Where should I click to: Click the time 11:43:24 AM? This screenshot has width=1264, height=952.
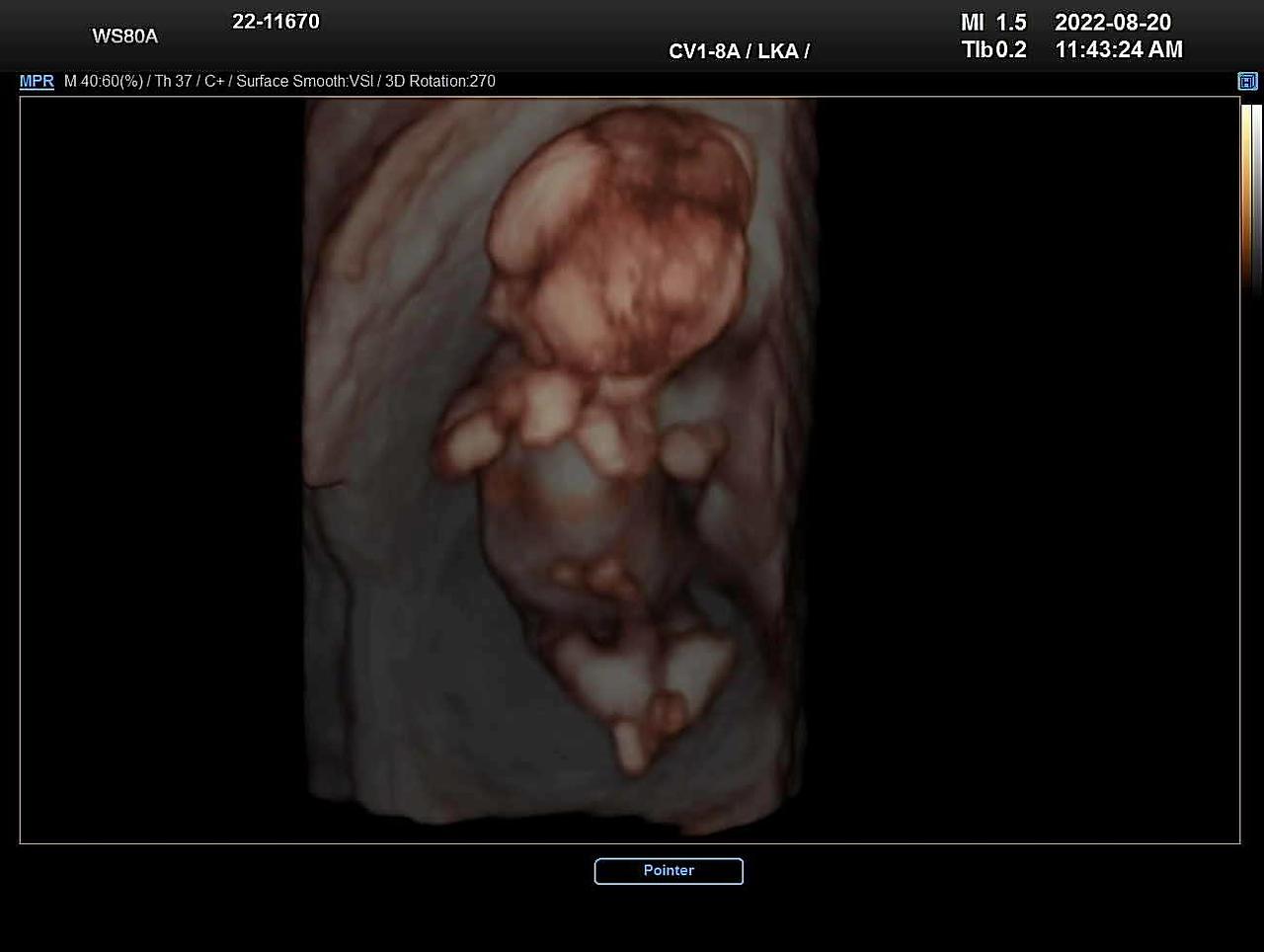coord(1119,49)
